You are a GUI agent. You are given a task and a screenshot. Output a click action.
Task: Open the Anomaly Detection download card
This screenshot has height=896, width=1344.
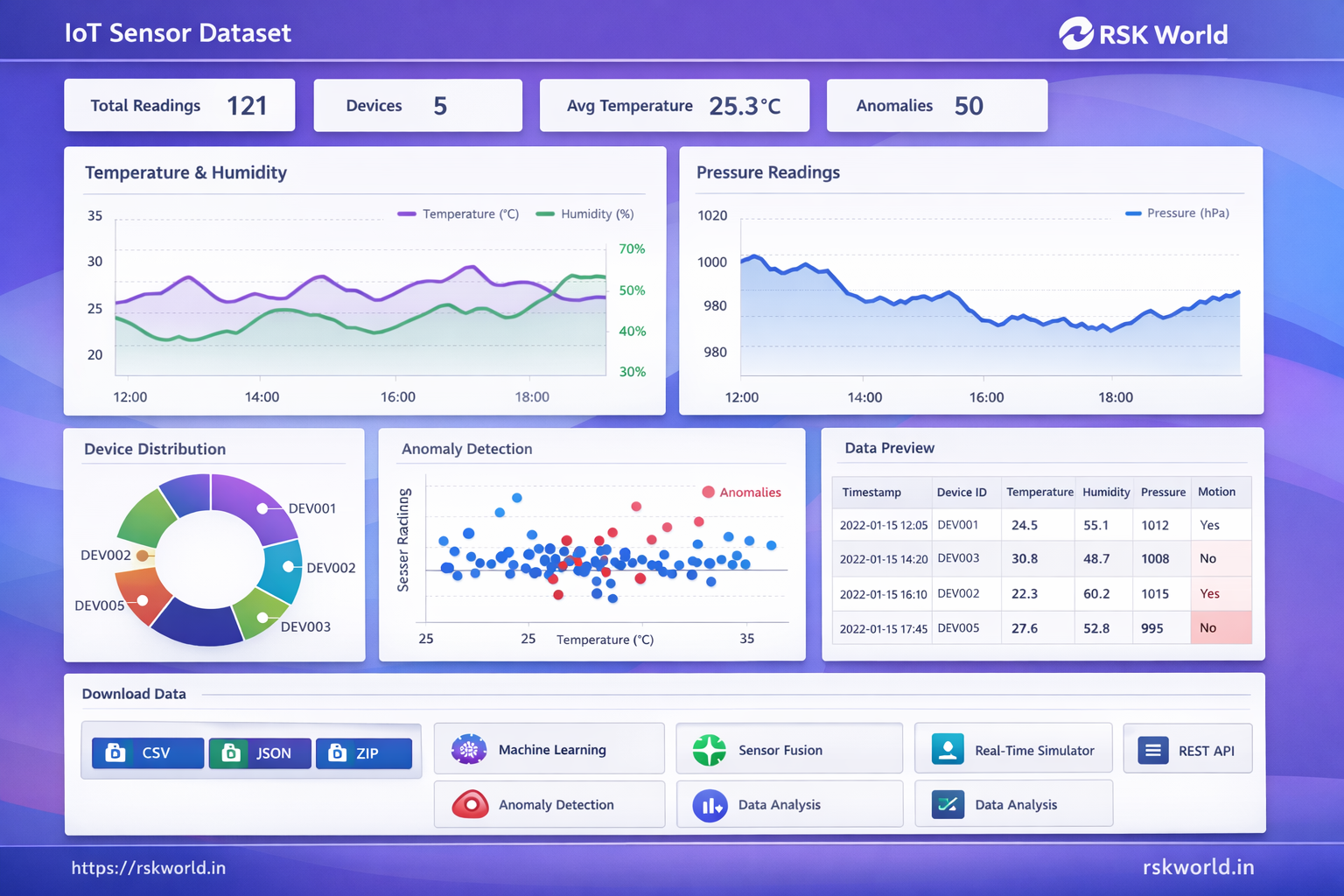pos(549,804)
